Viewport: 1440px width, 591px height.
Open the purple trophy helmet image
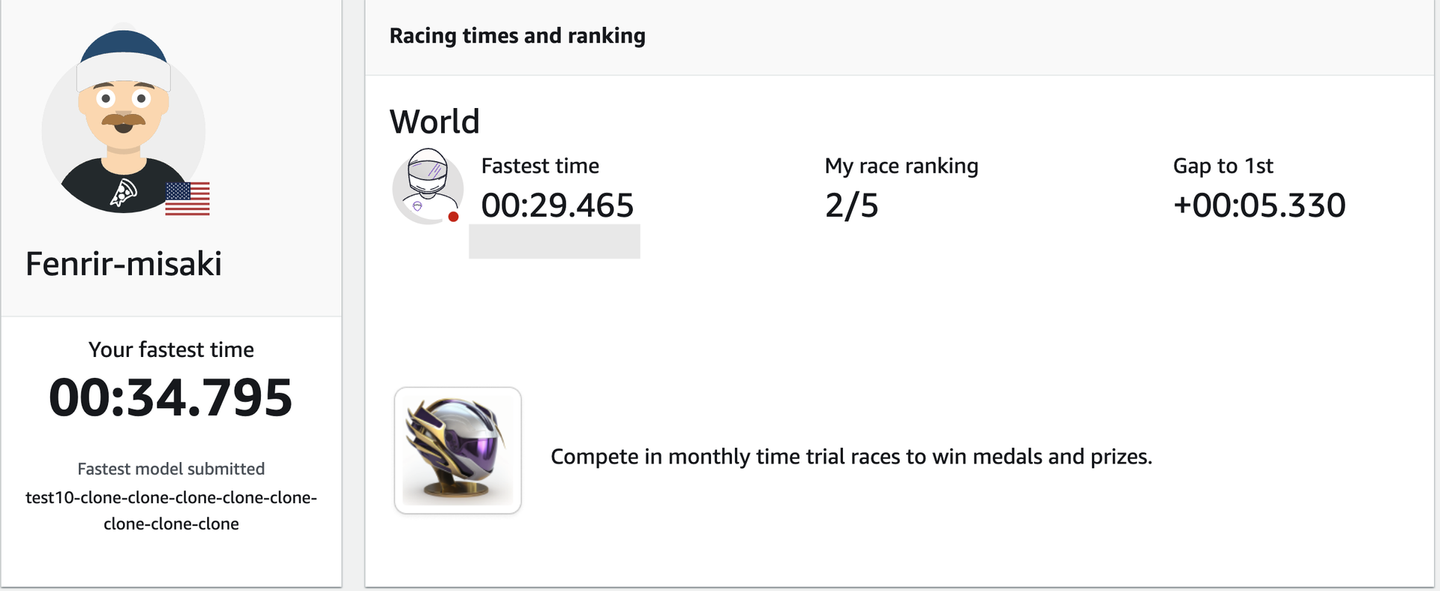pos(458,450)
